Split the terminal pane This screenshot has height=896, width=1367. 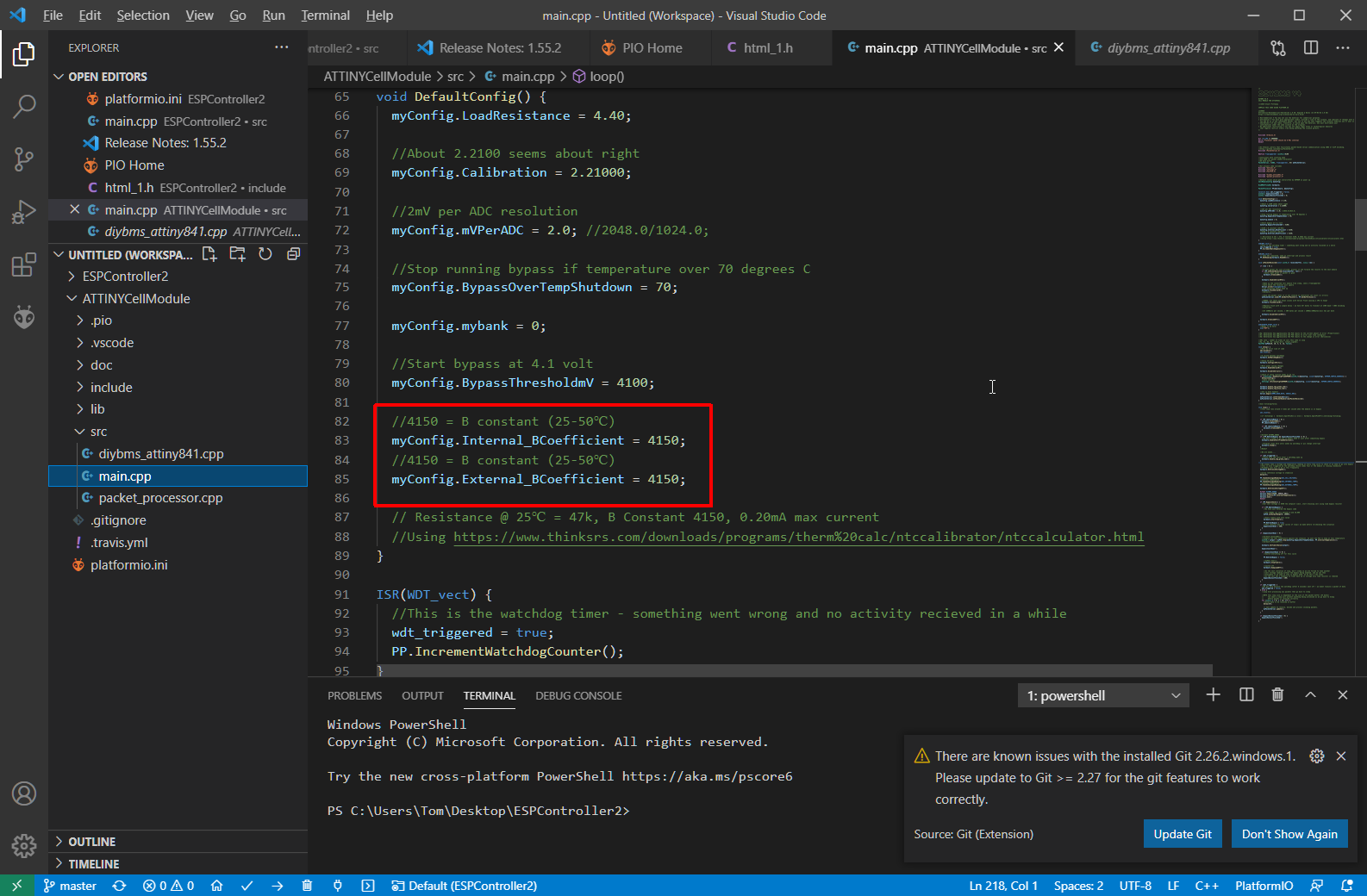pyautogui.click(x=1246, y=695)
